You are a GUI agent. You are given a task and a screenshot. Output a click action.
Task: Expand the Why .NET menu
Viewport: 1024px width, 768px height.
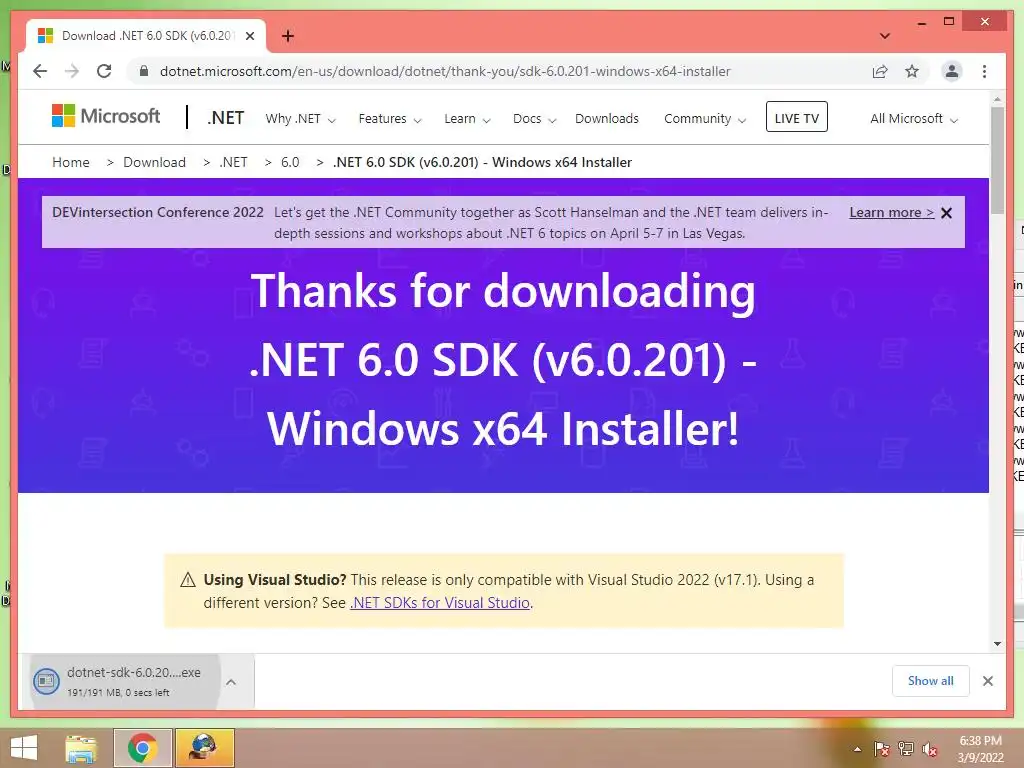point(300,119)
